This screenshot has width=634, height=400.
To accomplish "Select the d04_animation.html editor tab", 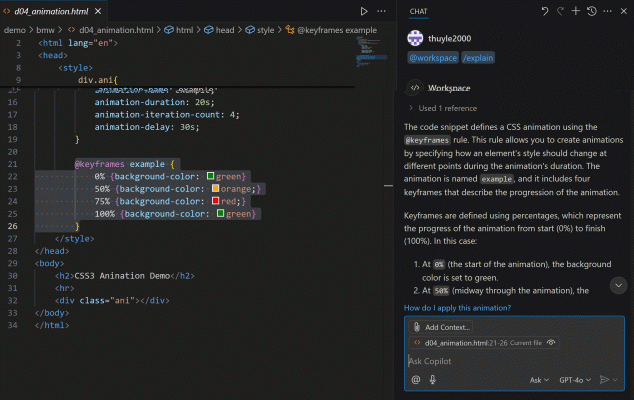I will pyautogui.click(x=51, y=11).
